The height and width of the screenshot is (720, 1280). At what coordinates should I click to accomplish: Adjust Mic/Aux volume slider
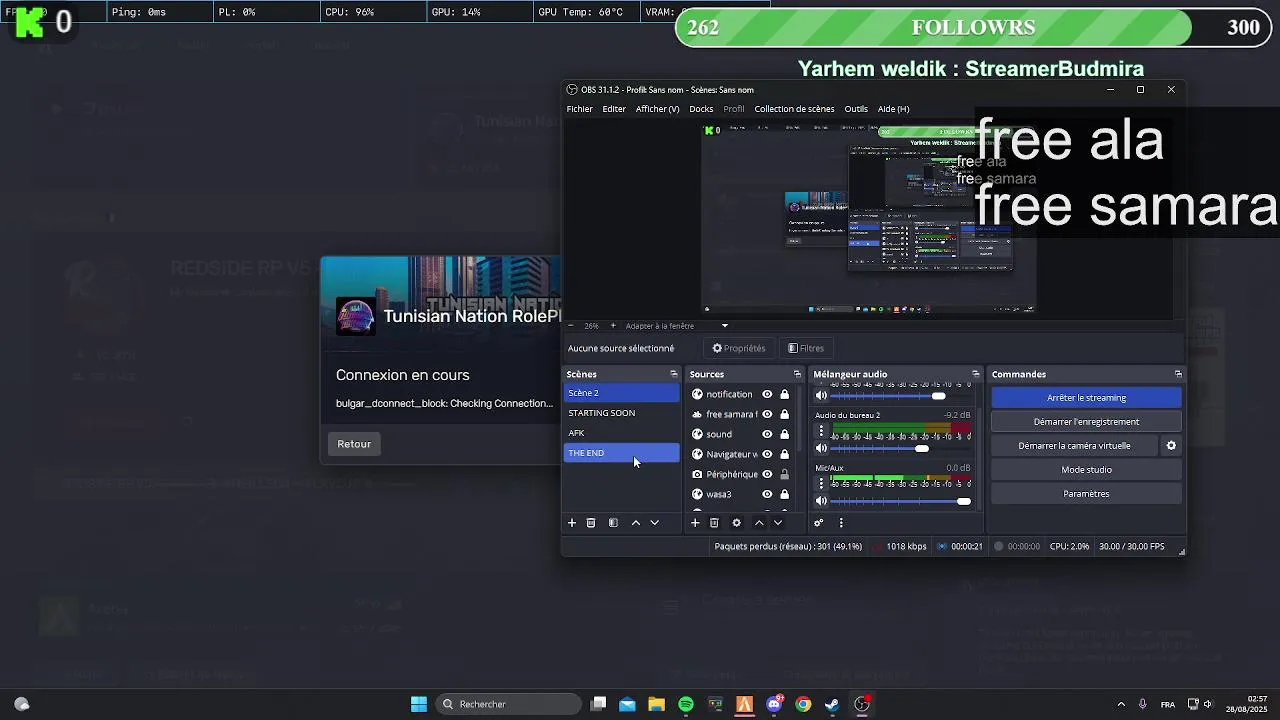tap(963, 501)
